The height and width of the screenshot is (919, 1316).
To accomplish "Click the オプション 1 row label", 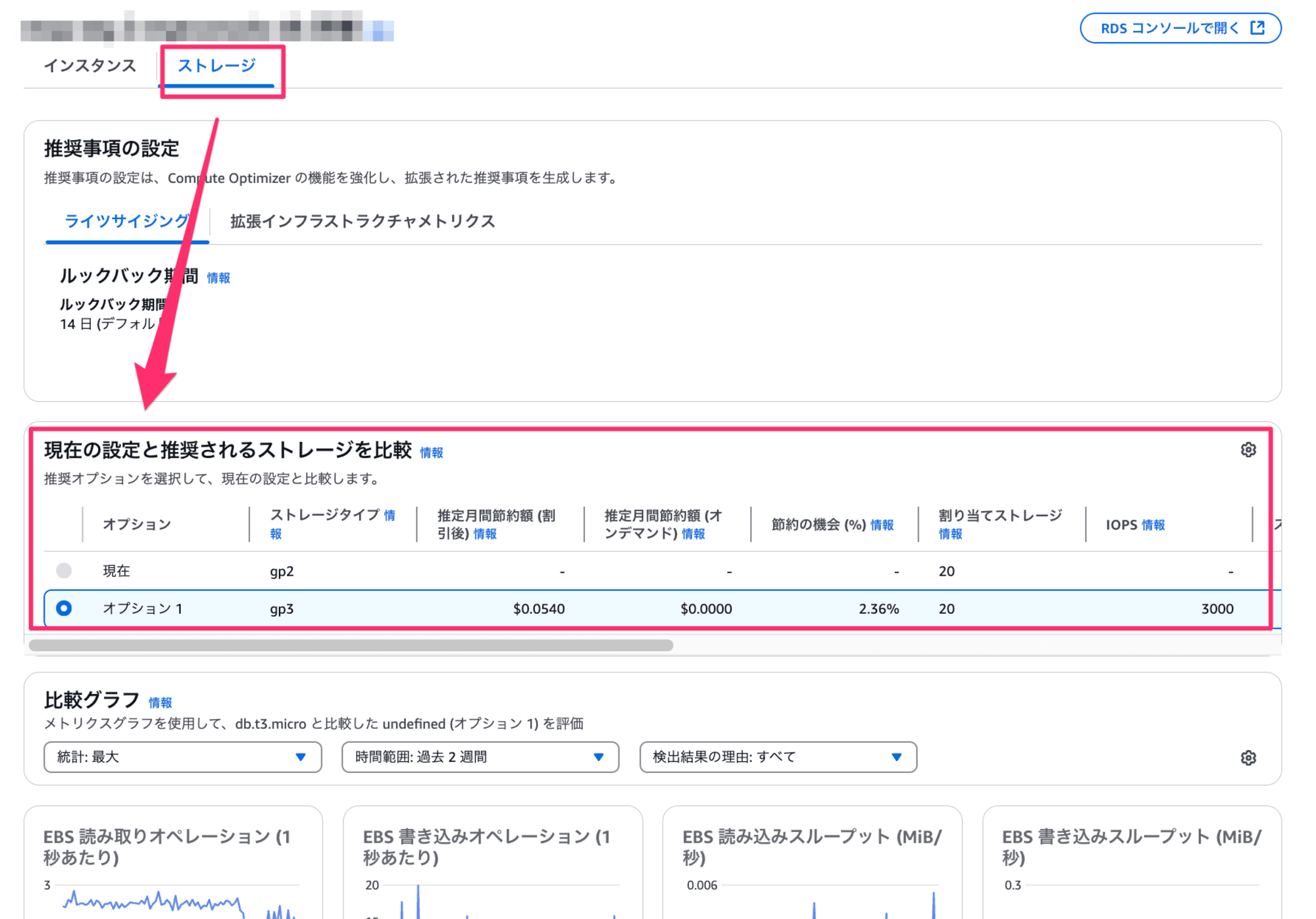I will pyautogui.click(x=142, y=609).
